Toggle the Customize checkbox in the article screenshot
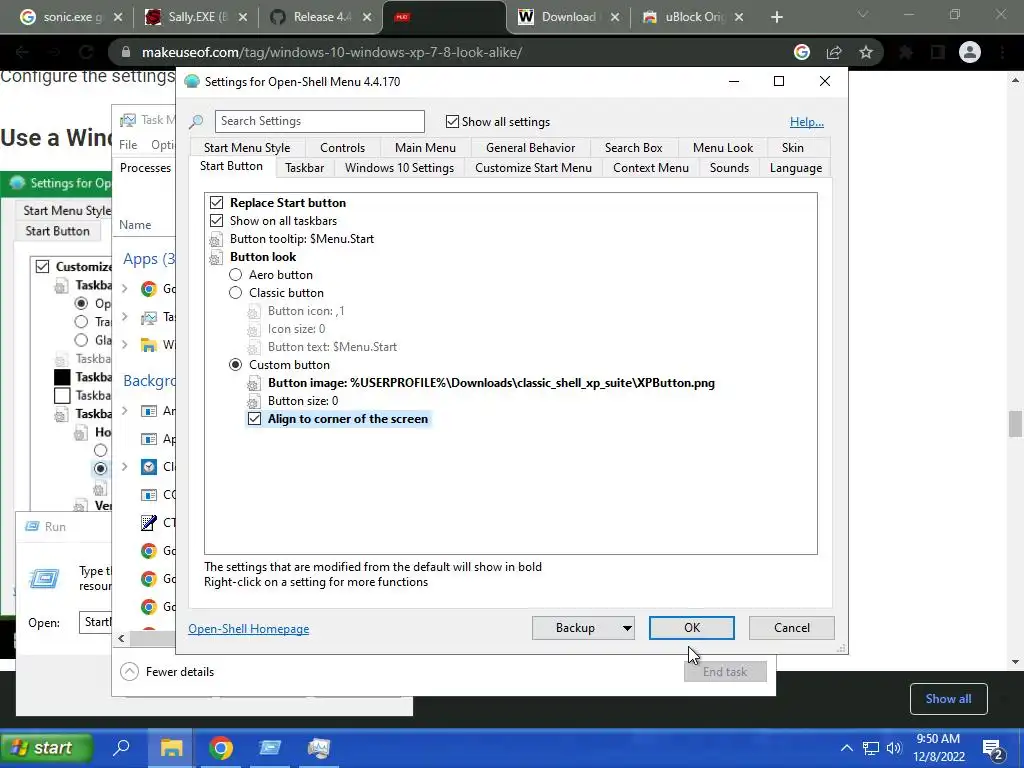The image size is (1024, 768). (x=42, y=266)
